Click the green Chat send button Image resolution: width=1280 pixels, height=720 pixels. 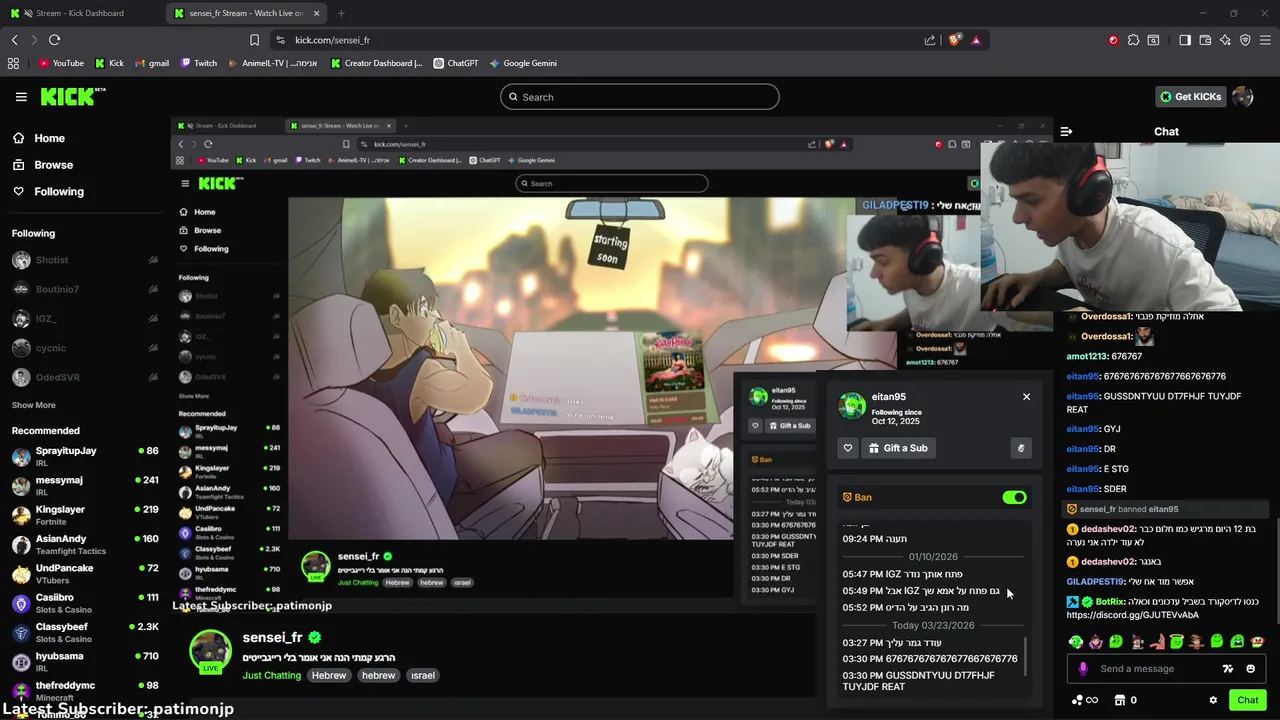pyautogui.click(x=1247, y=700)
